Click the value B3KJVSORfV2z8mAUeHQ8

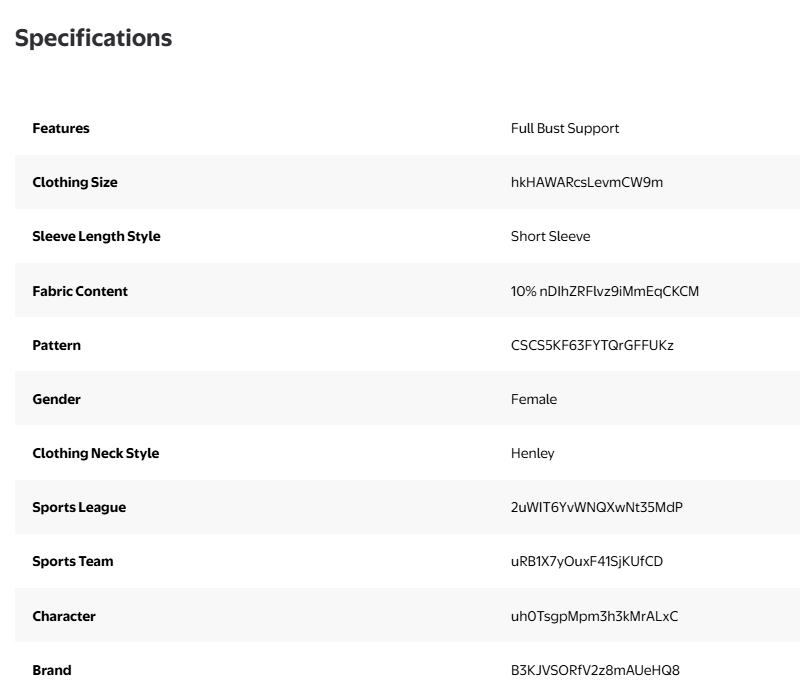point(595,670)
